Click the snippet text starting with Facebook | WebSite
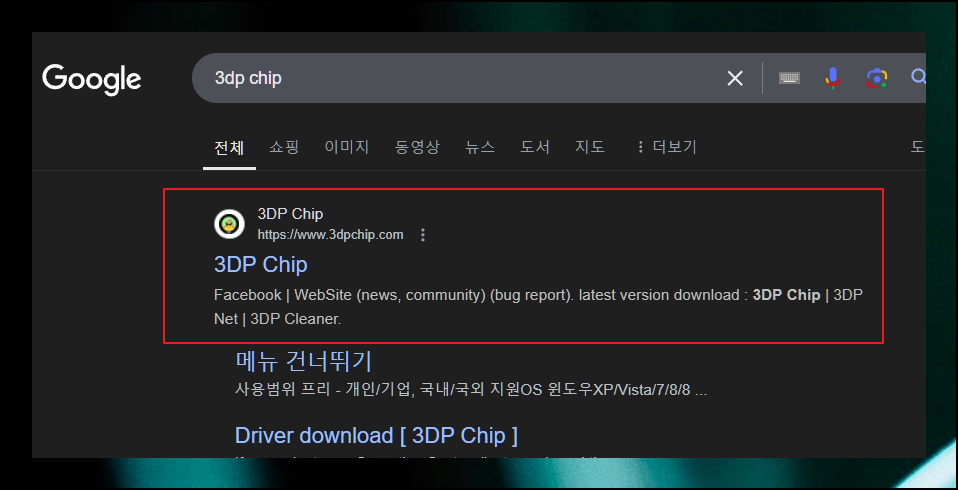The width and height of the screenshot is (958, 490). [538, 307]
